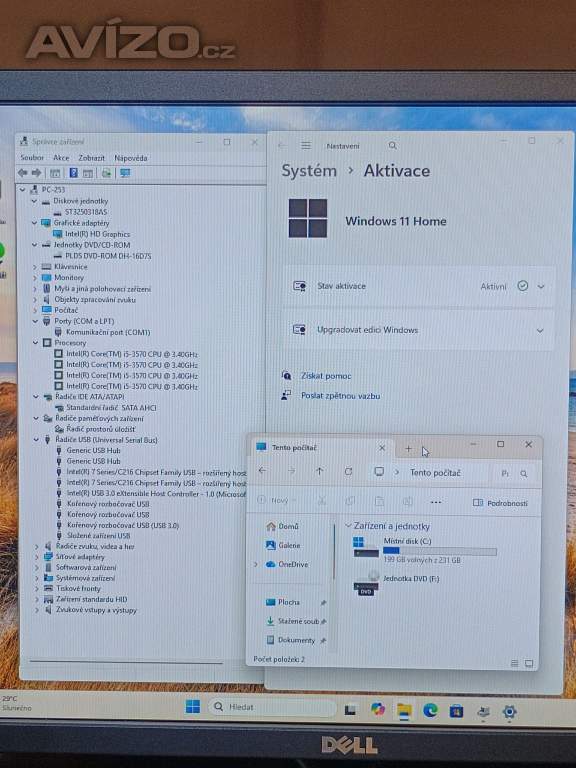Collapse the Diskové jednotky branch

coord(34,201)
